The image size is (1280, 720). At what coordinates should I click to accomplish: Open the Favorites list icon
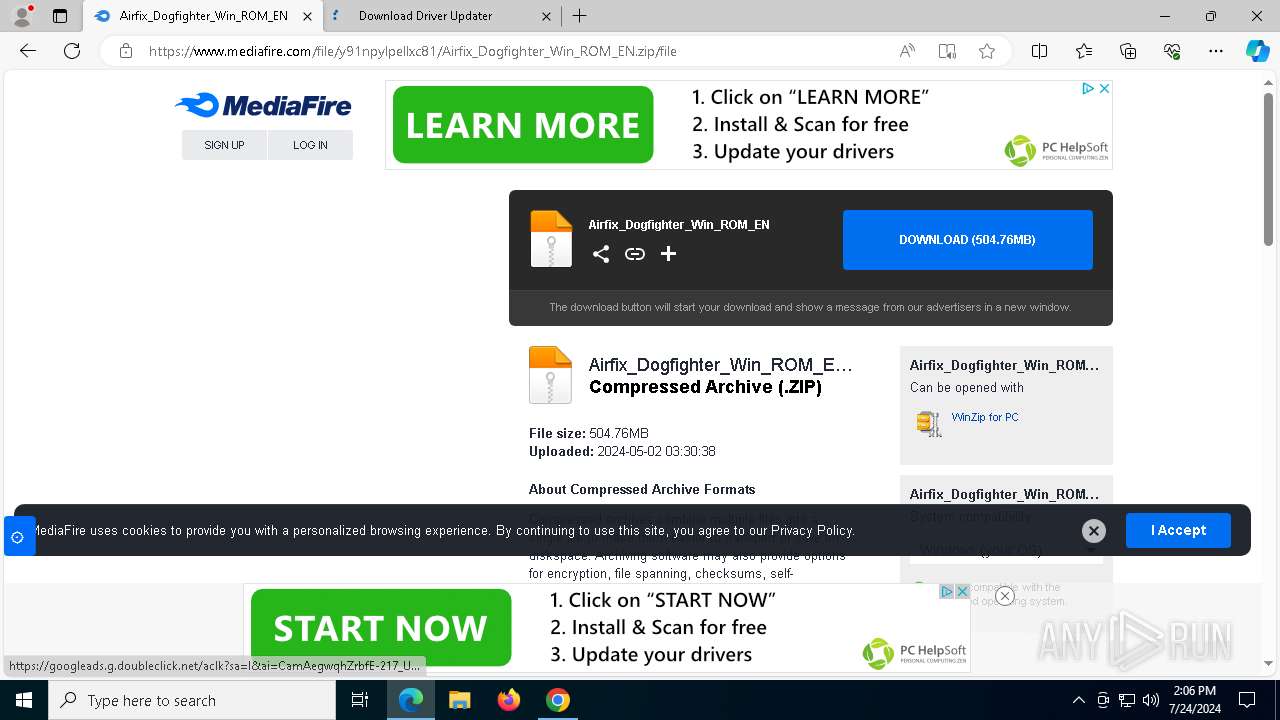click(x=1084, y=51)
